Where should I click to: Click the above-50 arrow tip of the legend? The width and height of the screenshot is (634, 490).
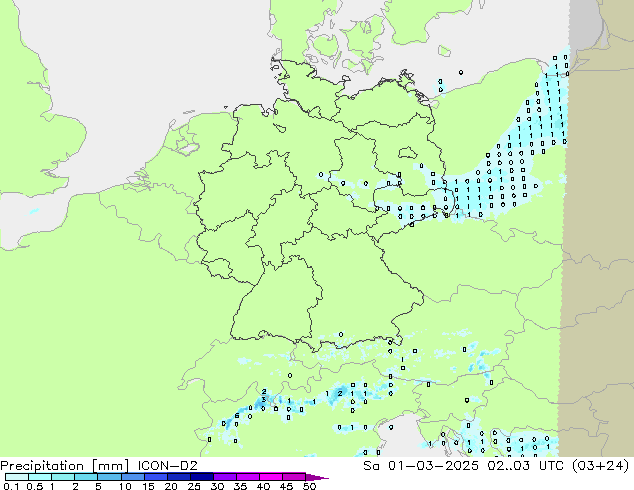[x=317, y=477]
